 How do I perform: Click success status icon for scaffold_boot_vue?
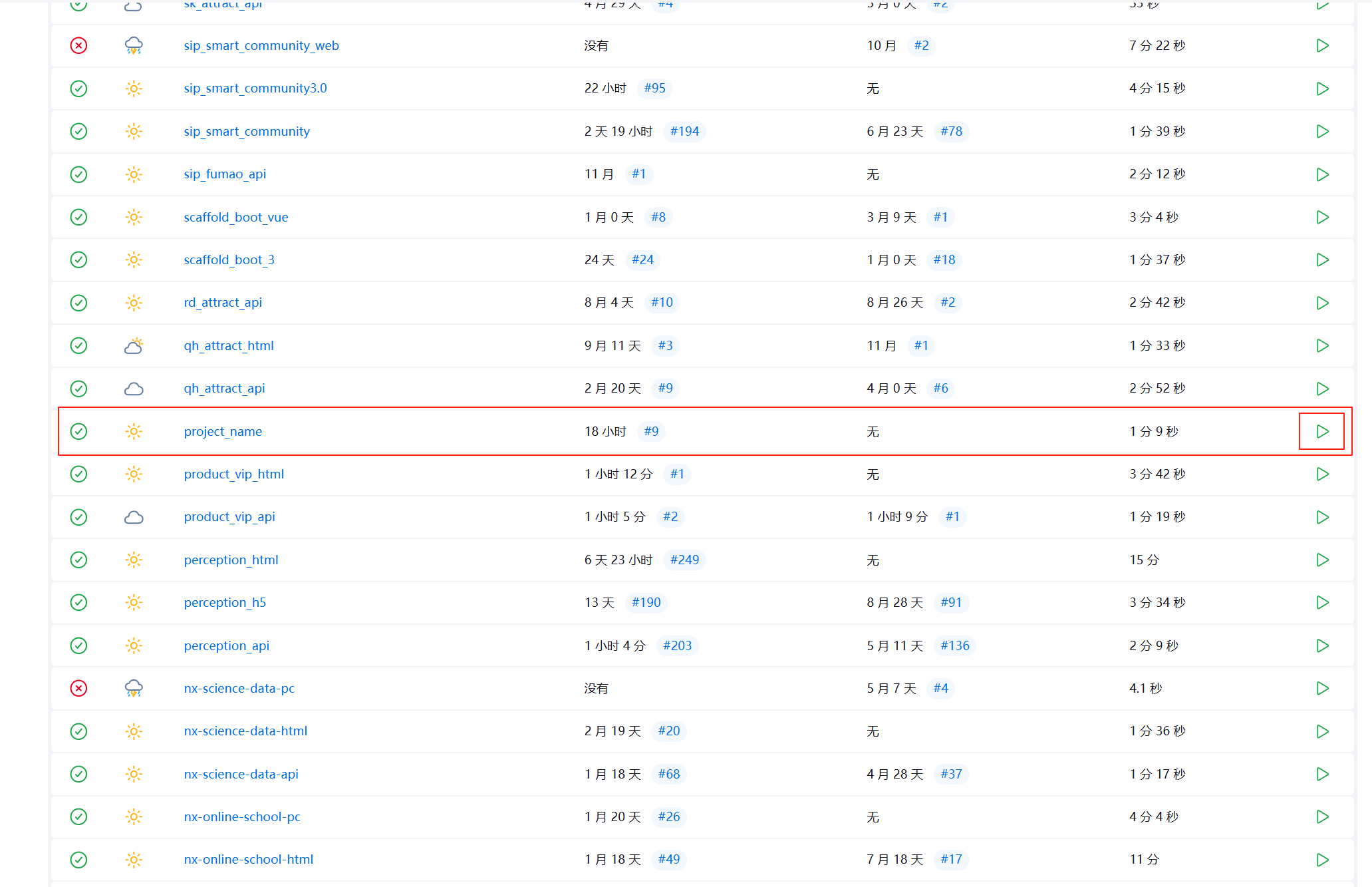tap(78, 217)
